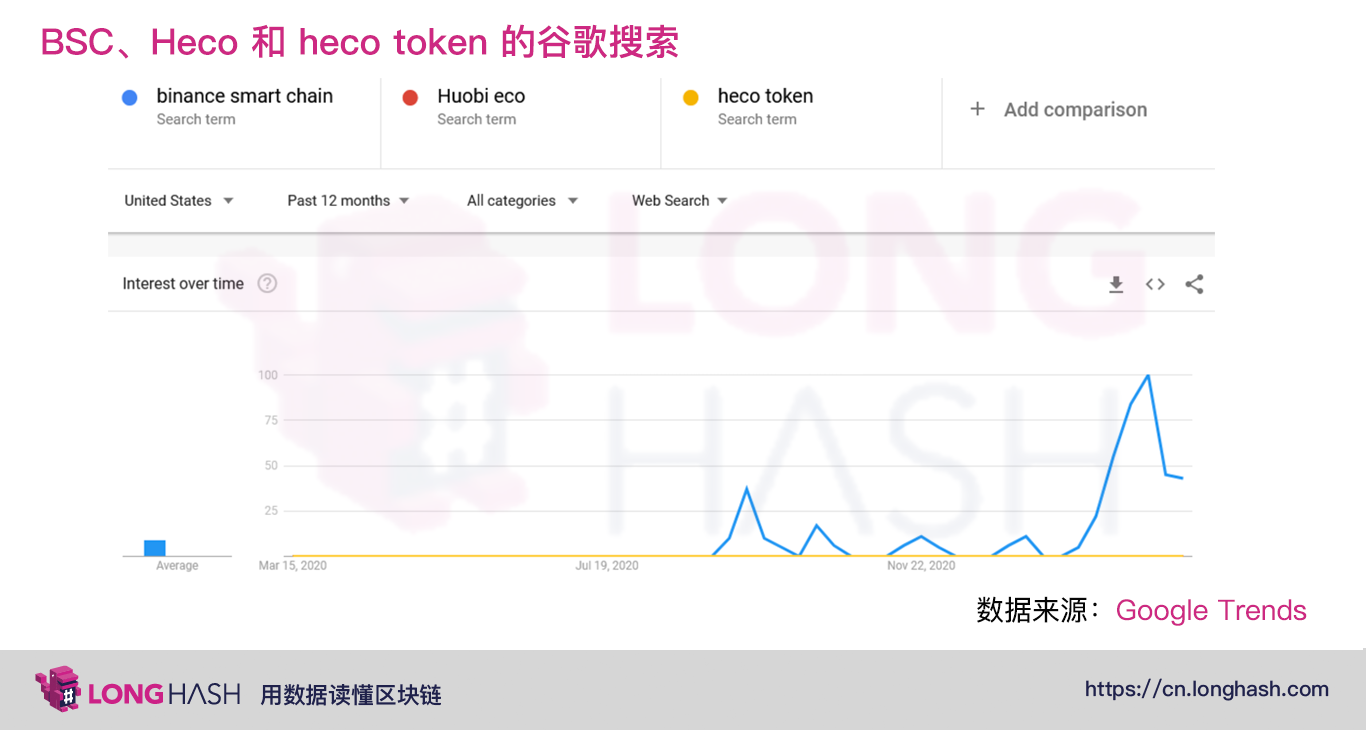The height and width of the screenshot is (730, 1366).
Task: Click the LongHash robot logo
Action: coord(57,689)
